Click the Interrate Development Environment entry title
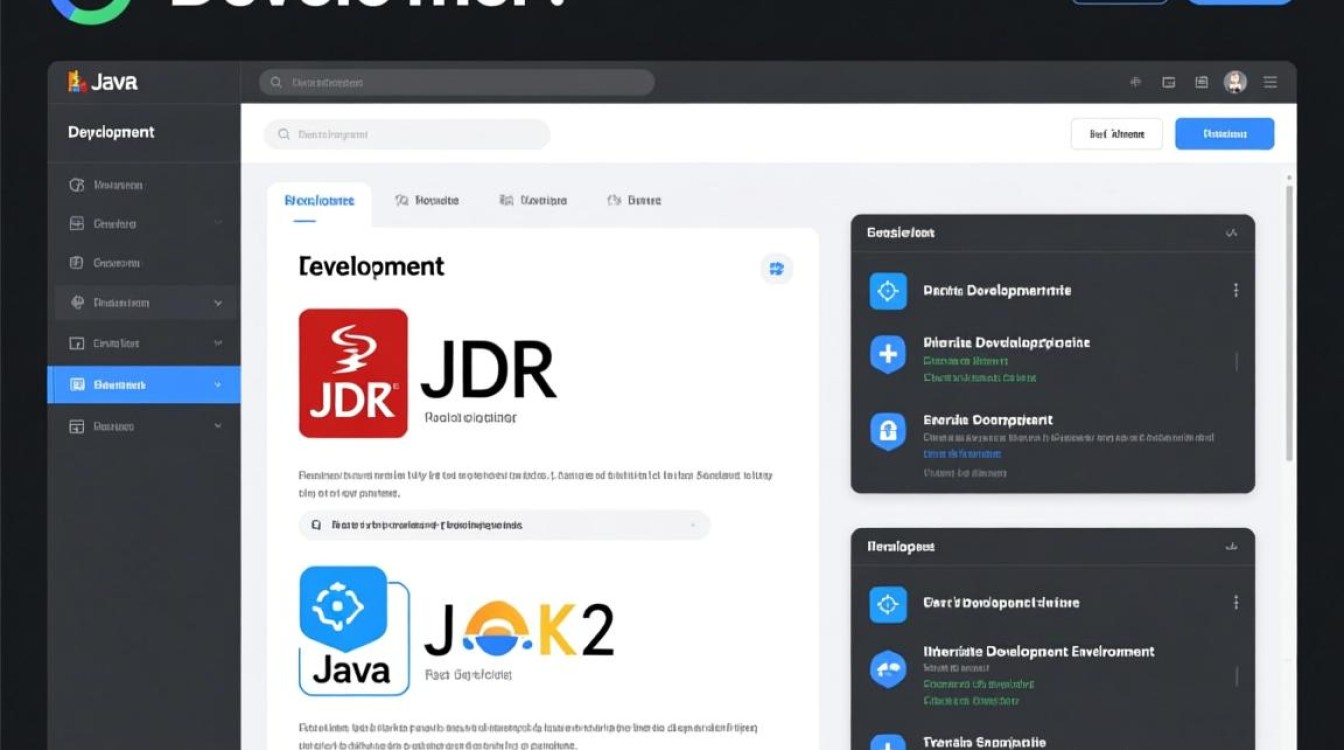Image resolution: width=1344 pixels, height=750 pixels. coord(1038,651)
